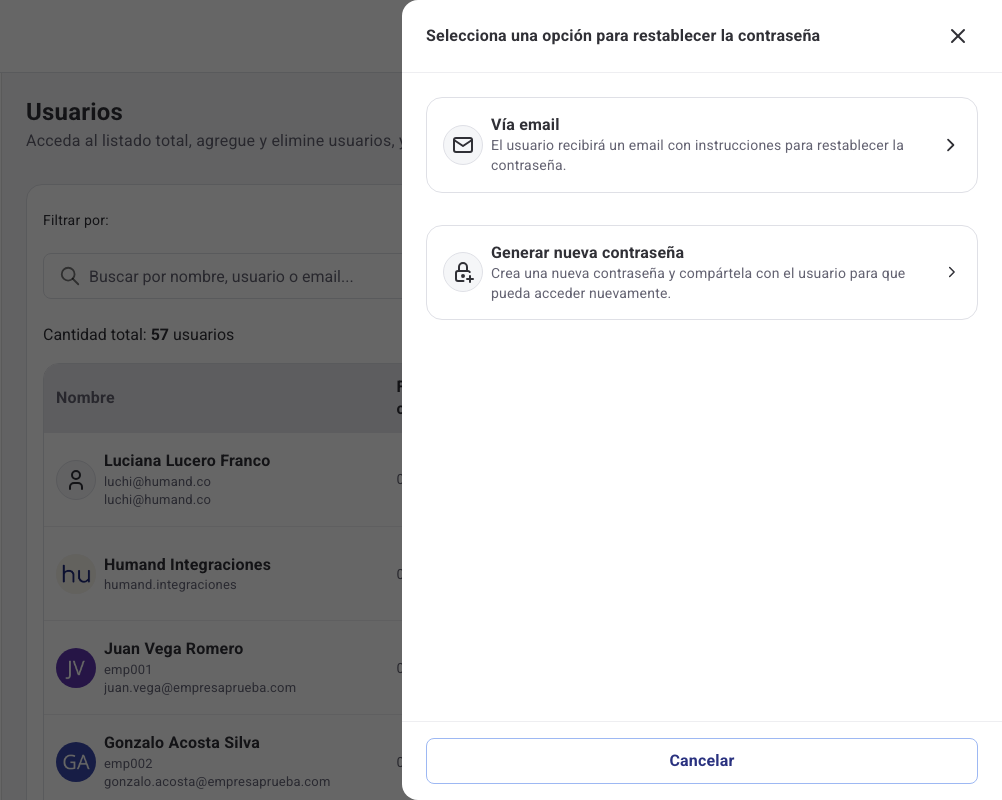Click the juan.vega@empresaprueba.com email text
Viewport: 1002px width, 800px height.
tap(200, 688)
